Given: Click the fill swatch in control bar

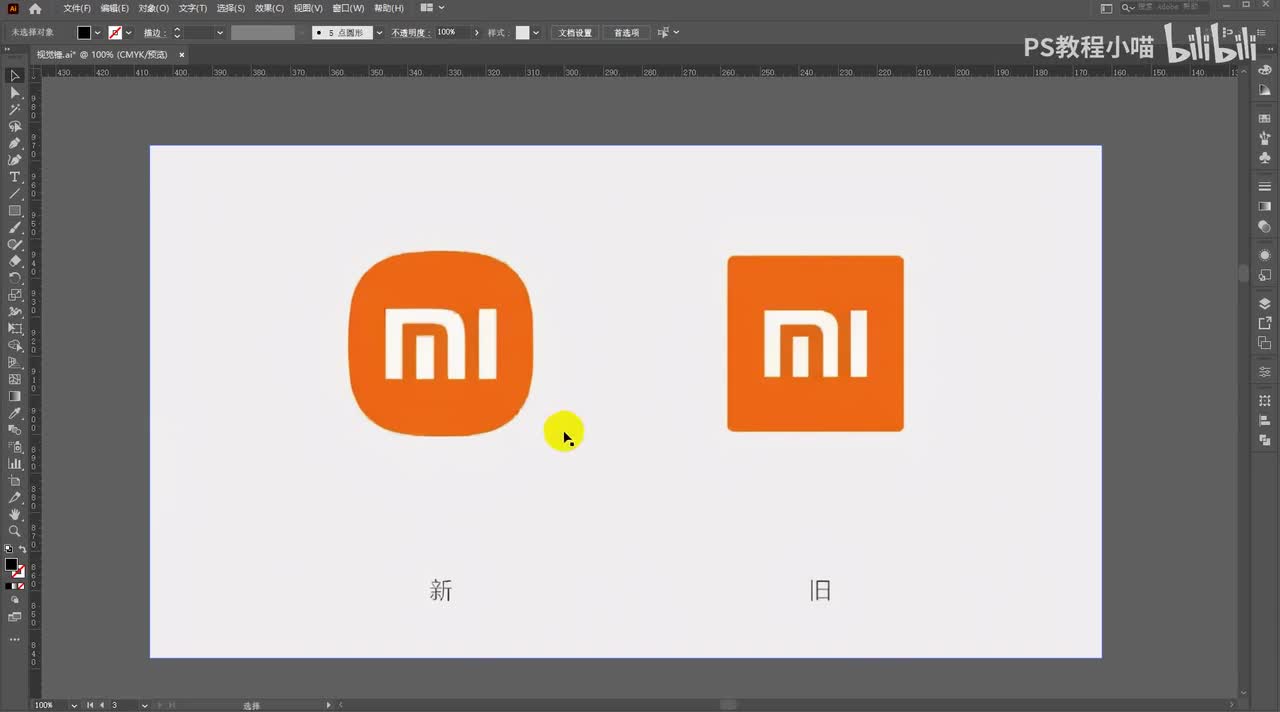Looking at the screenshot, I should point(84,33).
